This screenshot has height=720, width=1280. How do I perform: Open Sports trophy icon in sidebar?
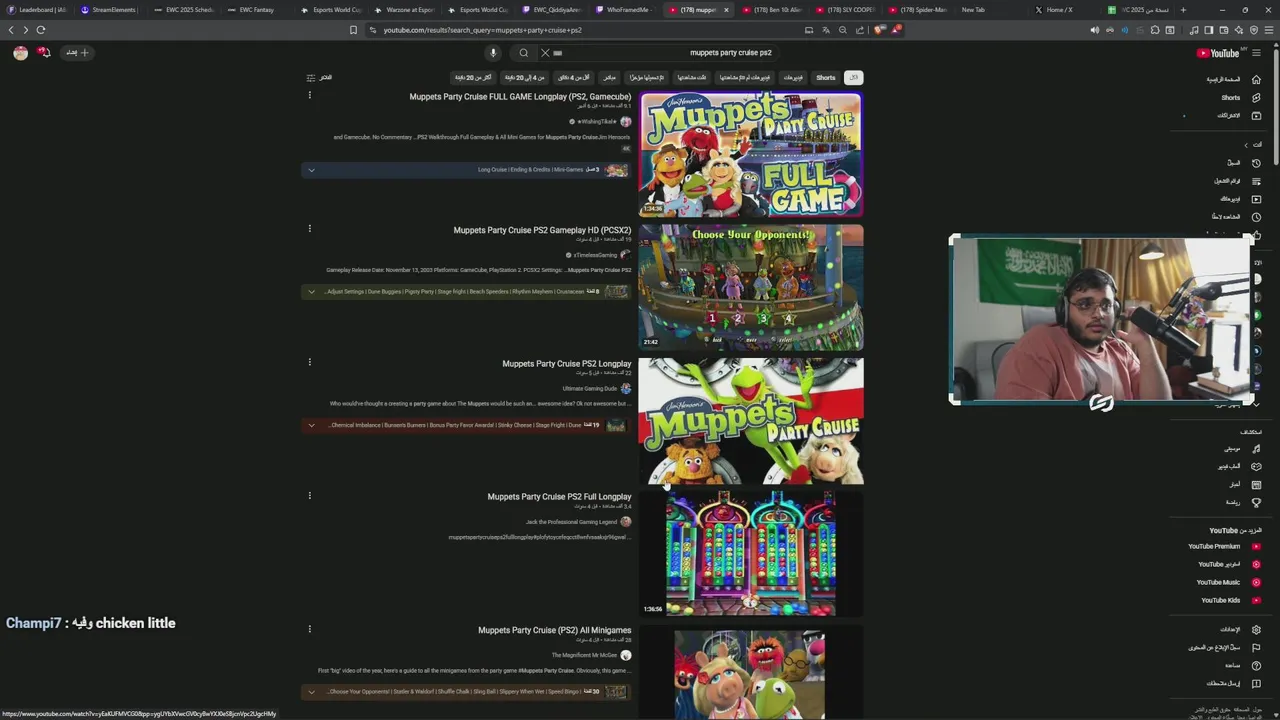tap(1256, 503)
